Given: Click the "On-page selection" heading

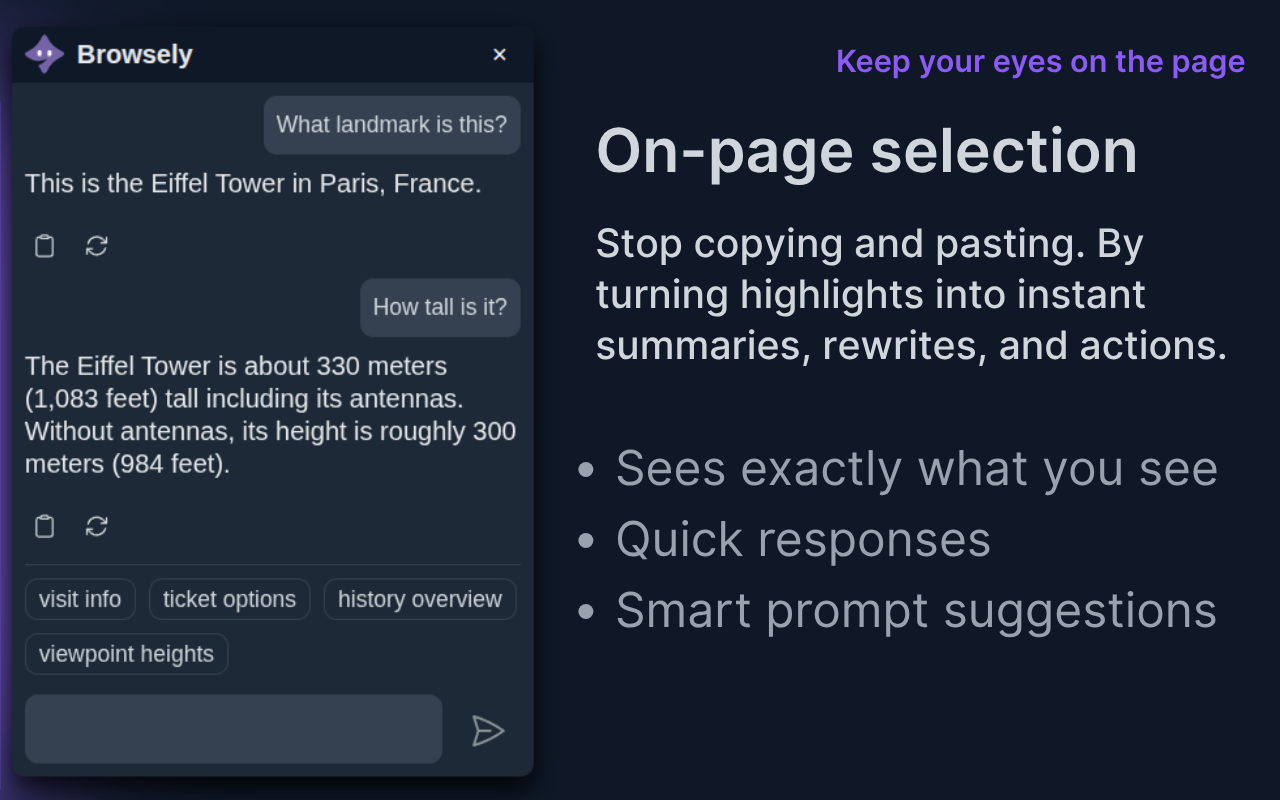Looking at the screenshot, I should (x=867, y=152).
